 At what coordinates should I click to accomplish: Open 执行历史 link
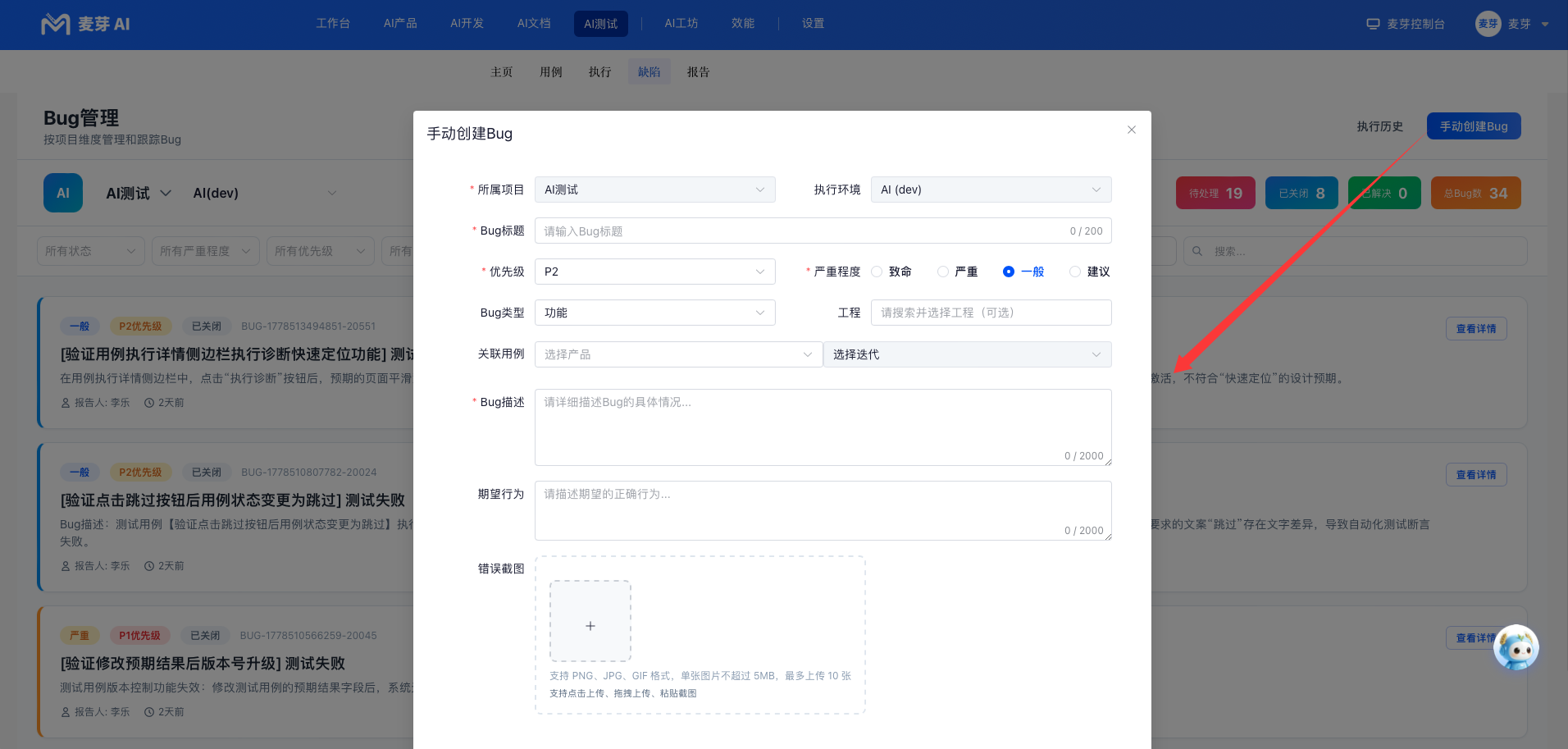pos(1380,126)
